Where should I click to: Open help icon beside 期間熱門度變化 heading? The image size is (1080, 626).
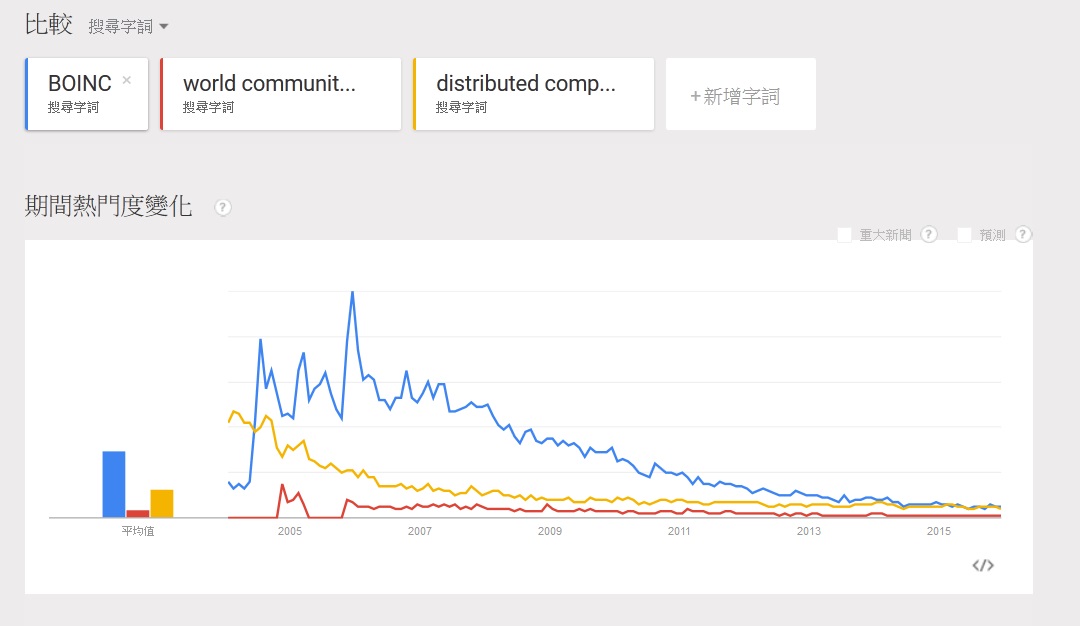(222, 207)
